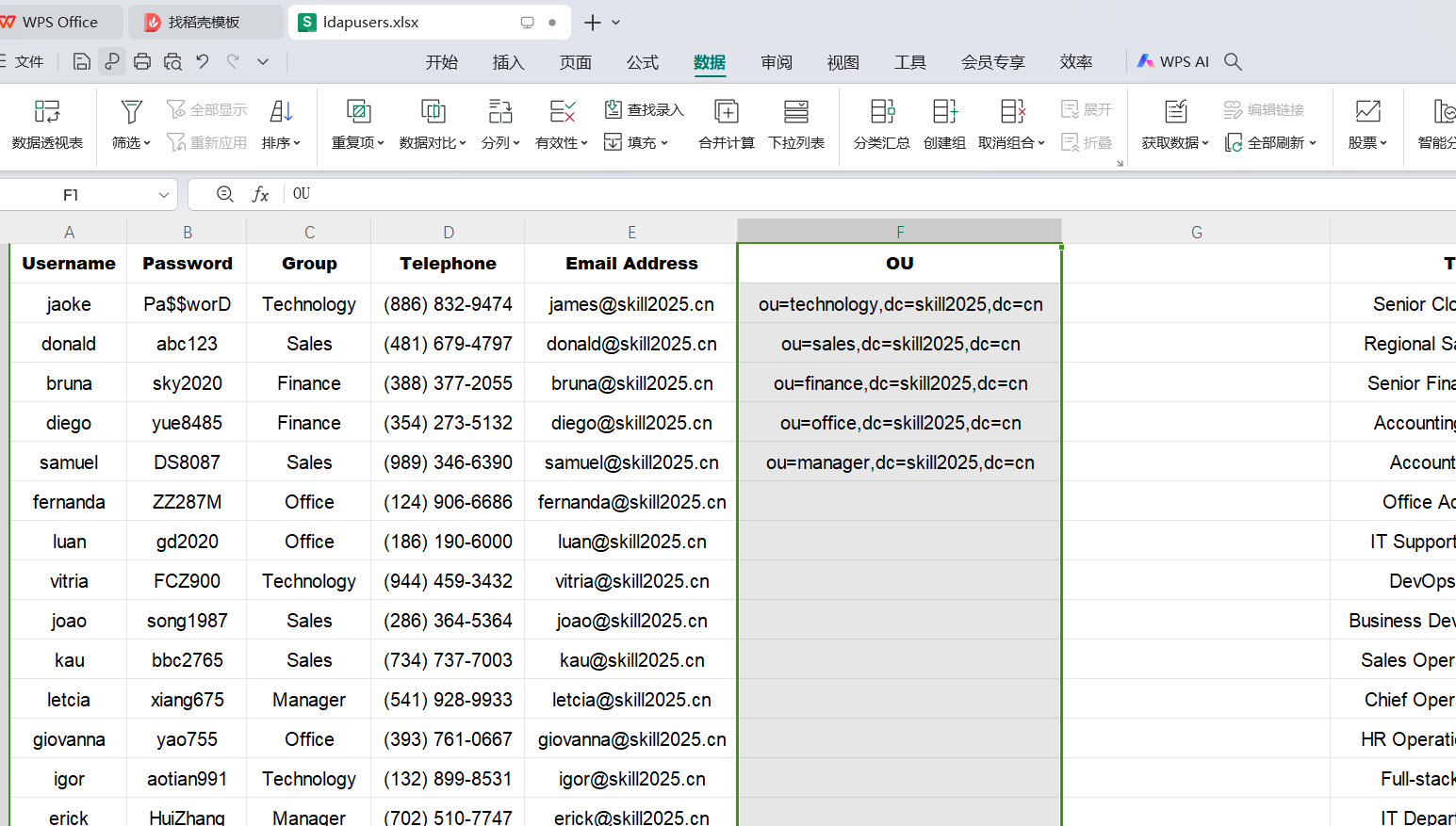Switch to the 公式 (Formulas) ribbon tab
This screenshot has height=826, width=1456.
tap(643, 62)
